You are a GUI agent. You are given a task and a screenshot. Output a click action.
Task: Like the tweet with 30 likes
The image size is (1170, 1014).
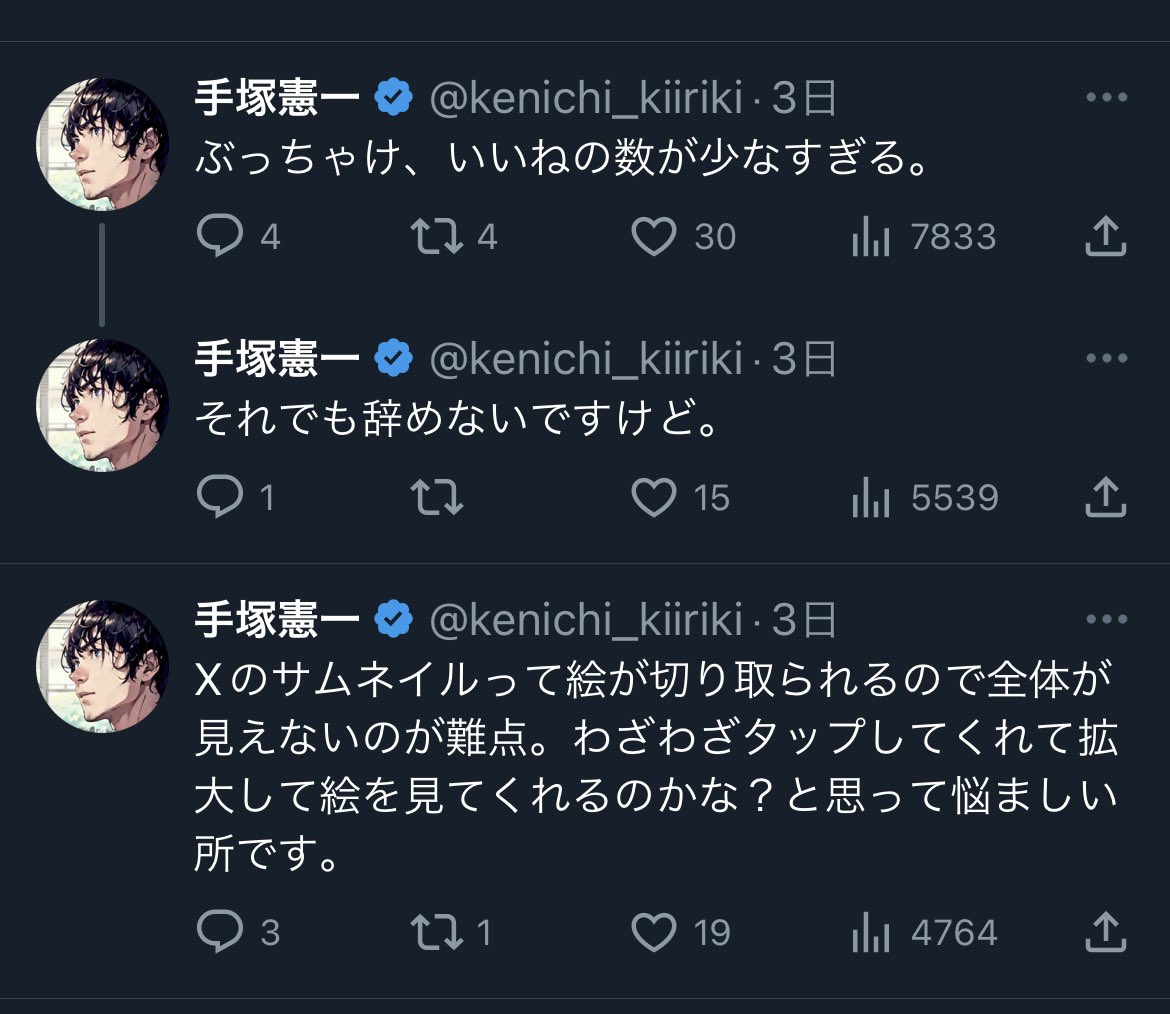tap(655, 237)
